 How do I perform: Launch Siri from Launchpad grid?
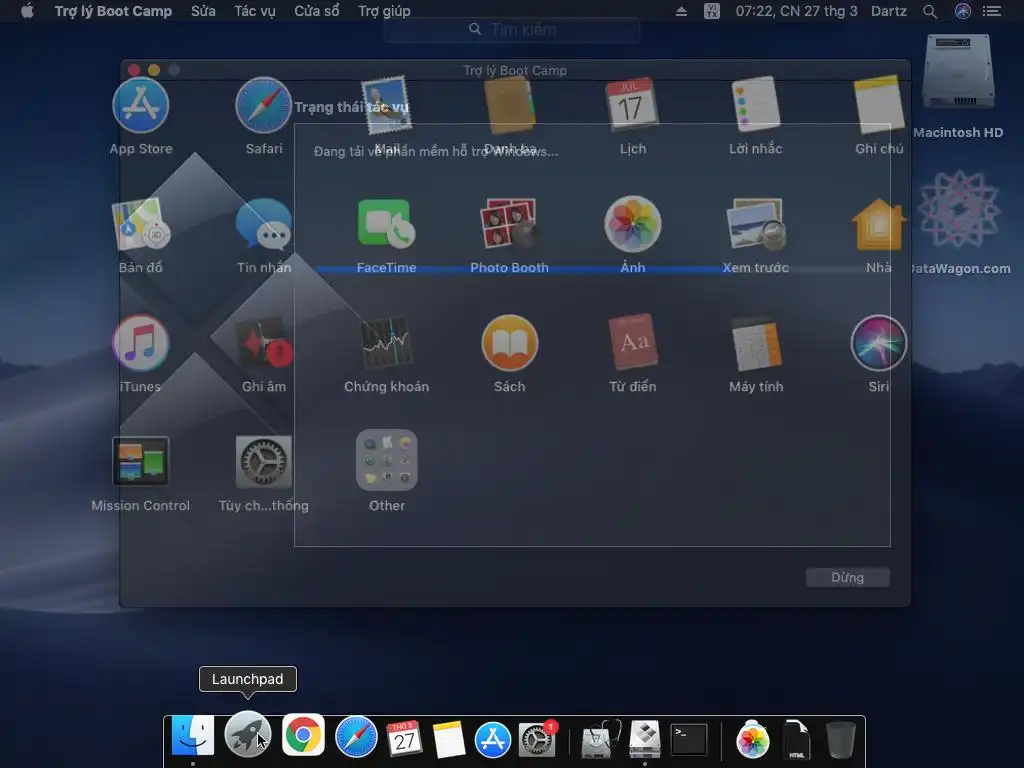tap(879, 343)
